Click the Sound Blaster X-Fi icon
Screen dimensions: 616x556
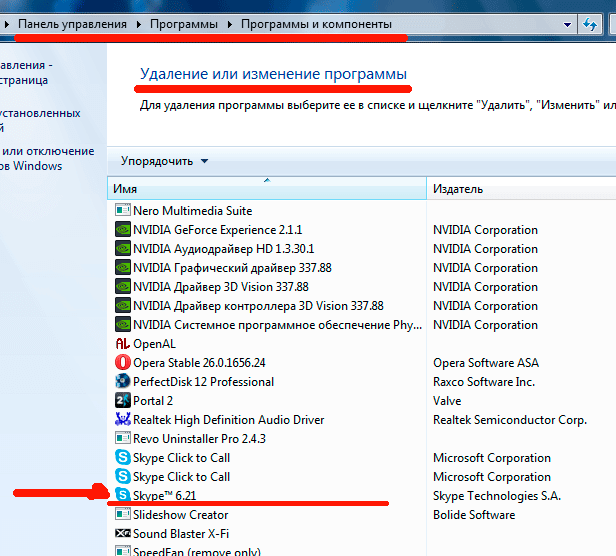pos(123,533)
